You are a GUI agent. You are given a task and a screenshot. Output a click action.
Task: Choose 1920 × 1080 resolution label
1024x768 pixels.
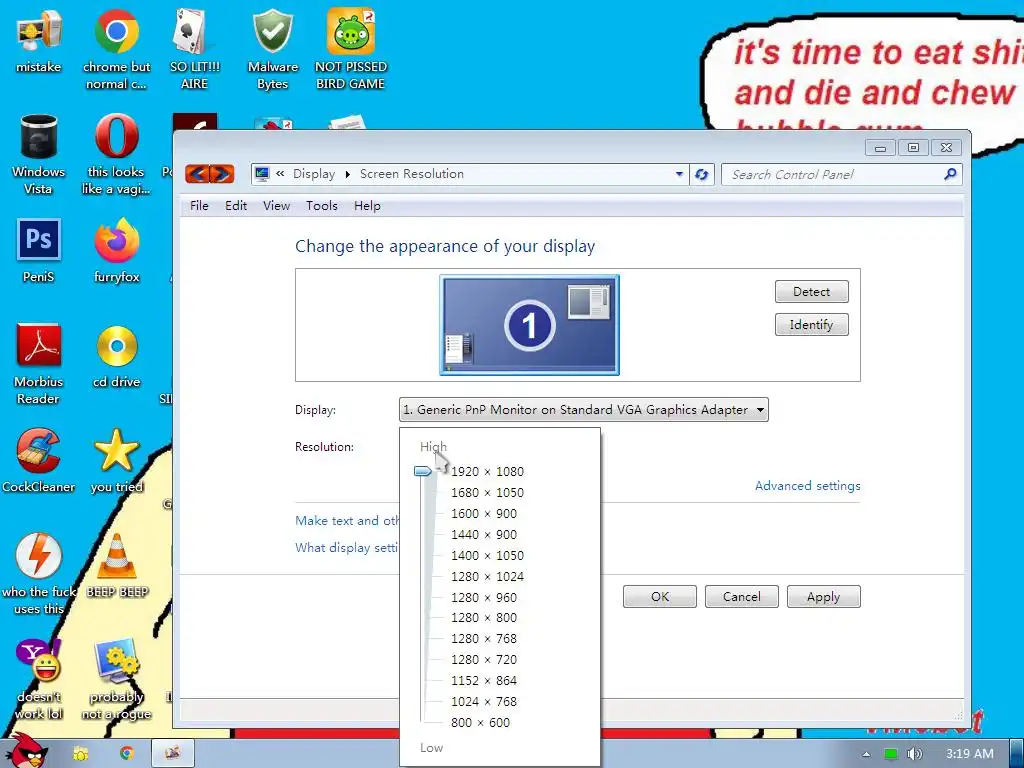point(487,472)
